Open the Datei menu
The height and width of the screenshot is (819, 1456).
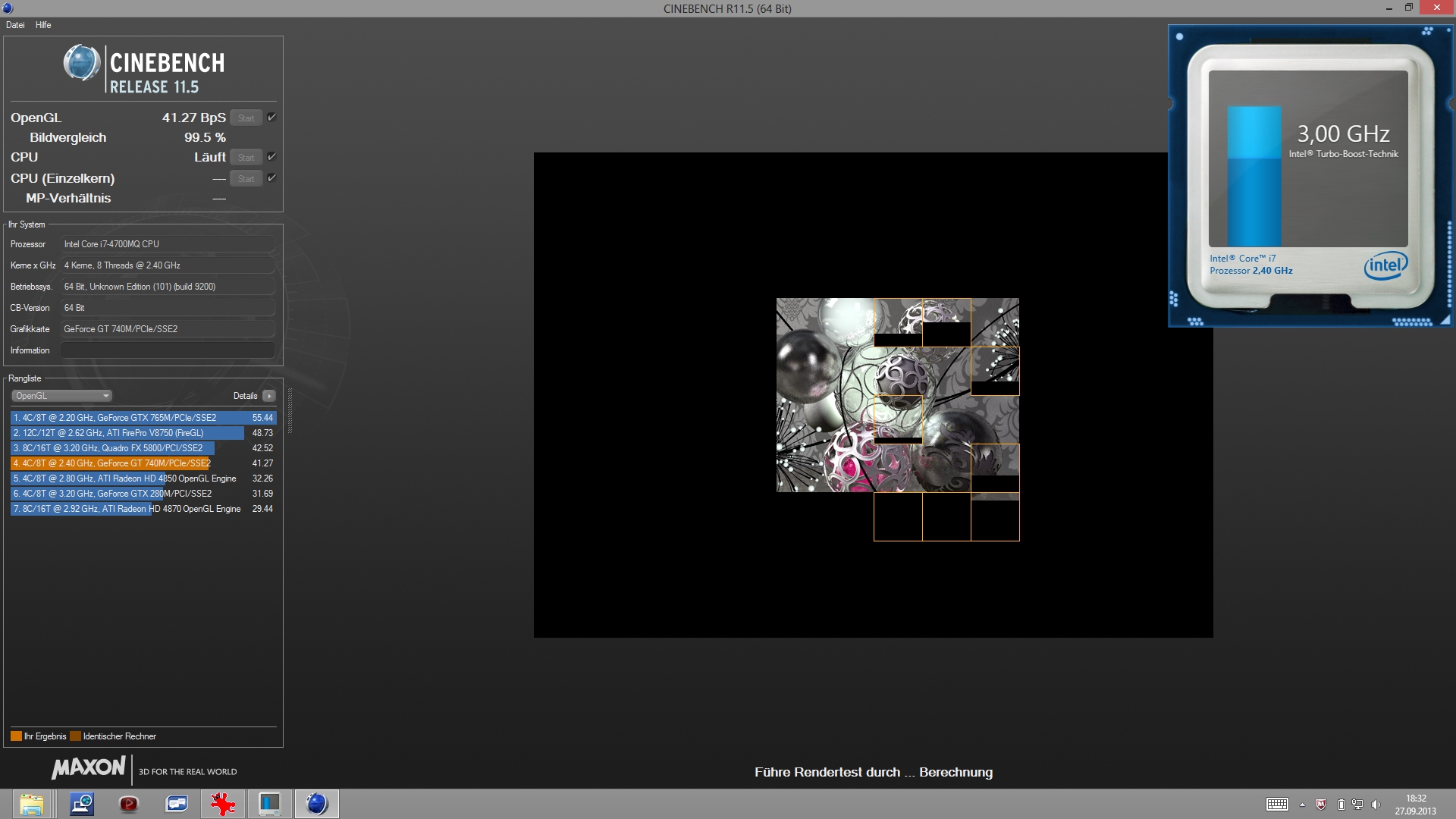[15, 25]
